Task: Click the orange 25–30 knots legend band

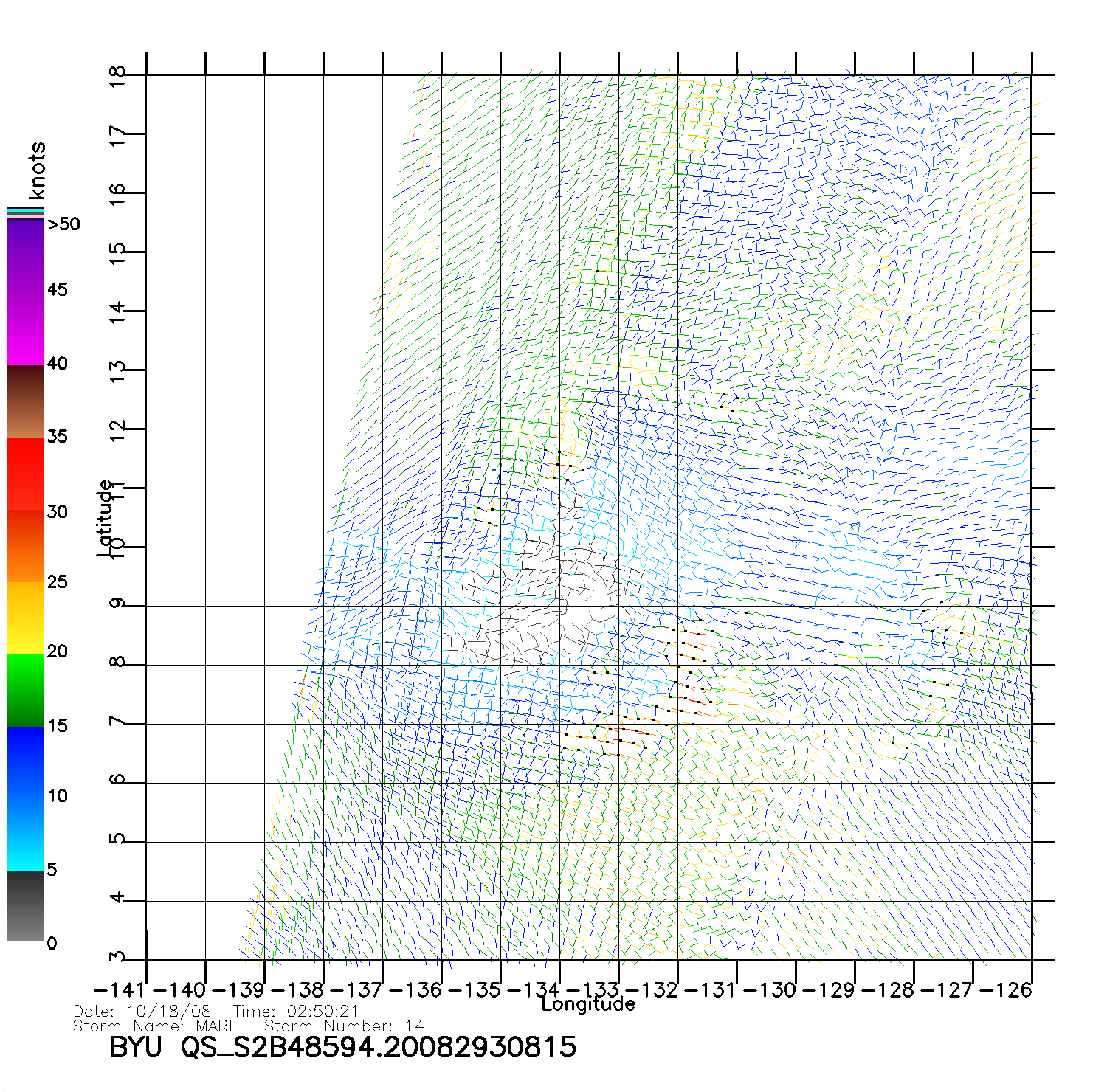Action: (x=25, y=546)
